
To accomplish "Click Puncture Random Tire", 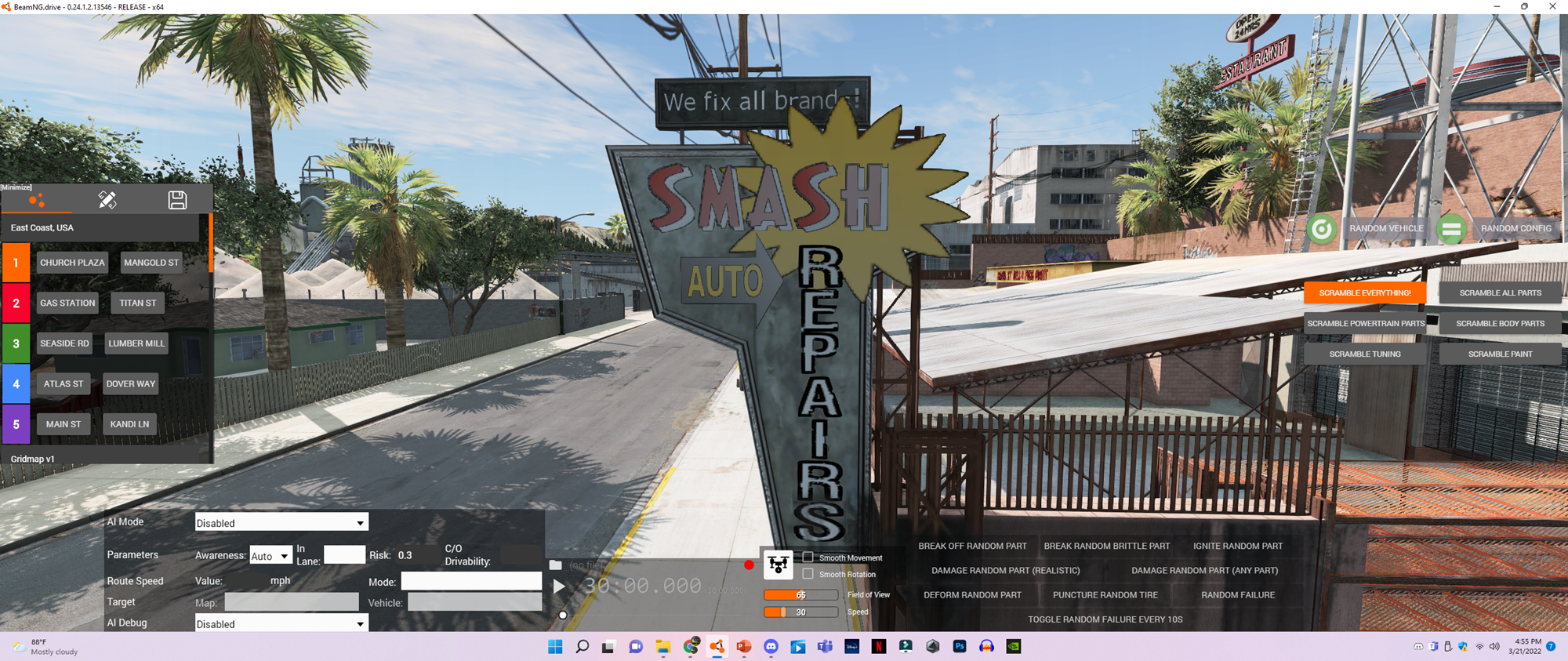I will tap(1105, 595).
